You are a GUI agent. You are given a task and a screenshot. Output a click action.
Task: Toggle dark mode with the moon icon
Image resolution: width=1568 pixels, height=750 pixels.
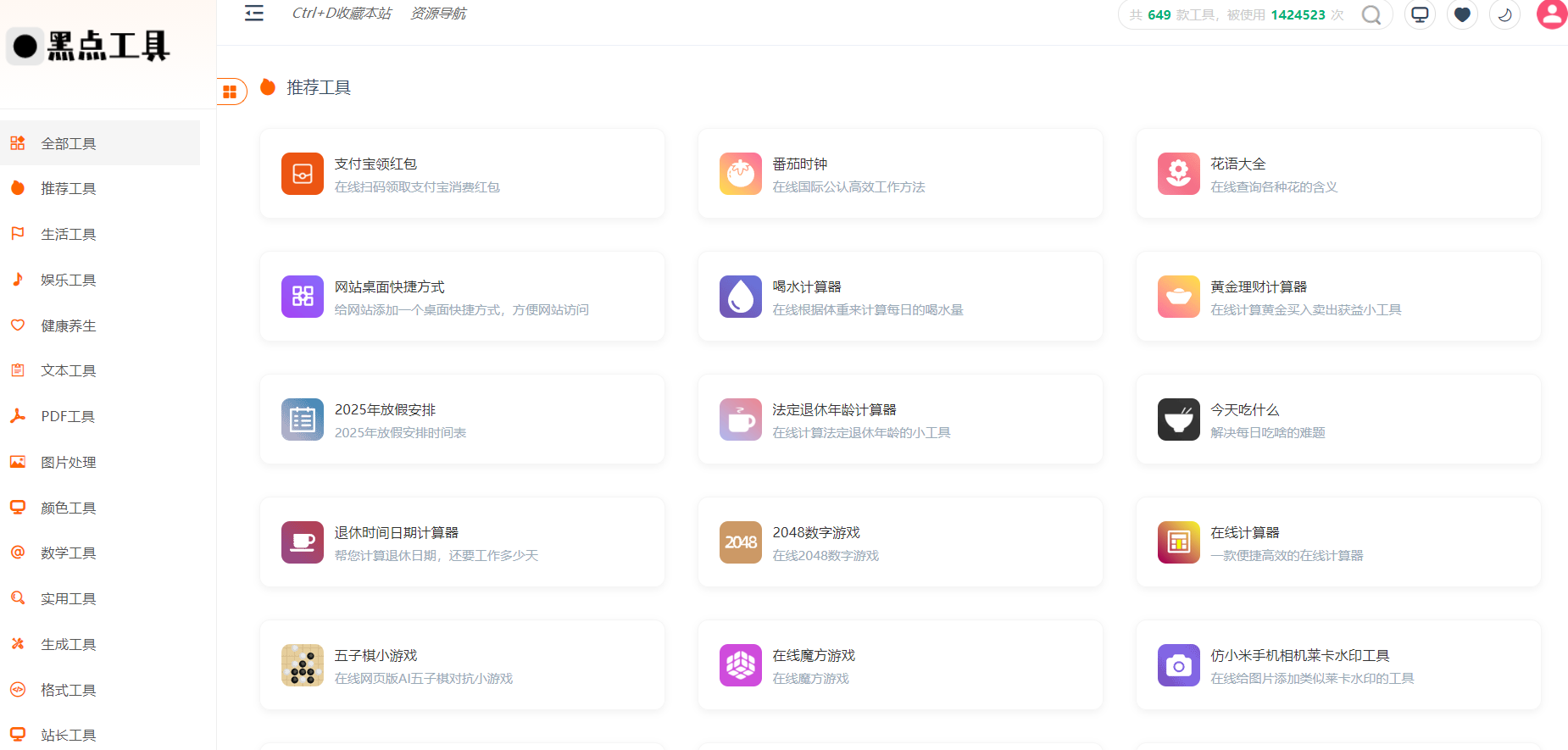point(1504,14)
